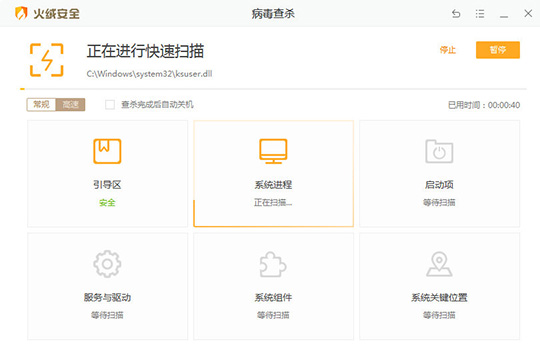The image size is (540, 360).
Task: Click the 启动项 label text
Action: click(439, 185)
